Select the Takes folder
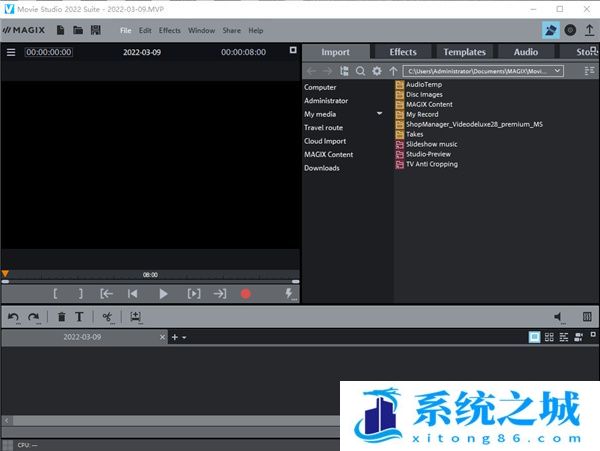 pos(409,134)
